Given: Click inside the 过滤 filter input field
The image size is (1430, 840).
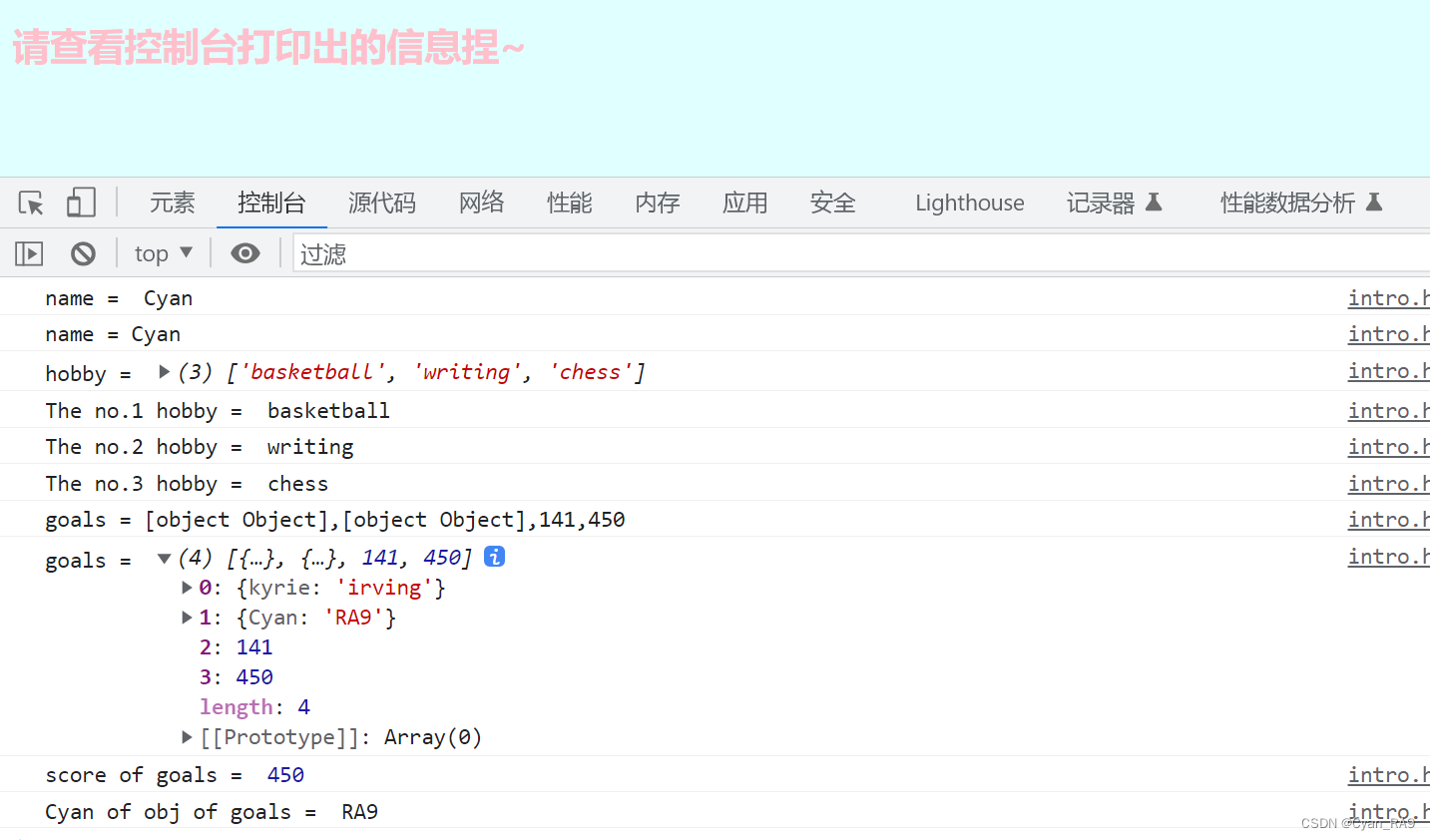Looking at the screenshot, I should coord(399,253).
